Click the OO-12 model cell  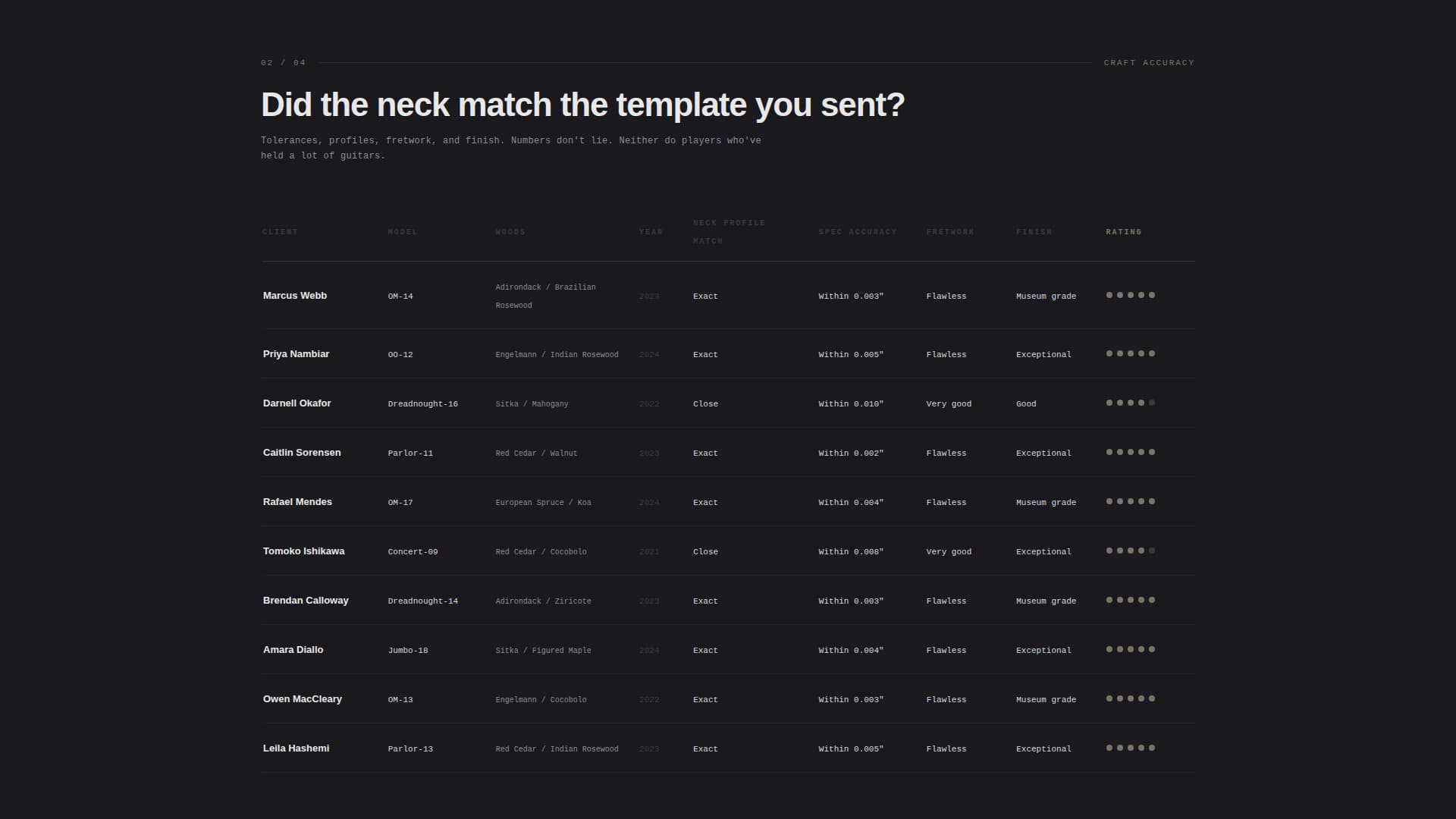coord(400,355)
